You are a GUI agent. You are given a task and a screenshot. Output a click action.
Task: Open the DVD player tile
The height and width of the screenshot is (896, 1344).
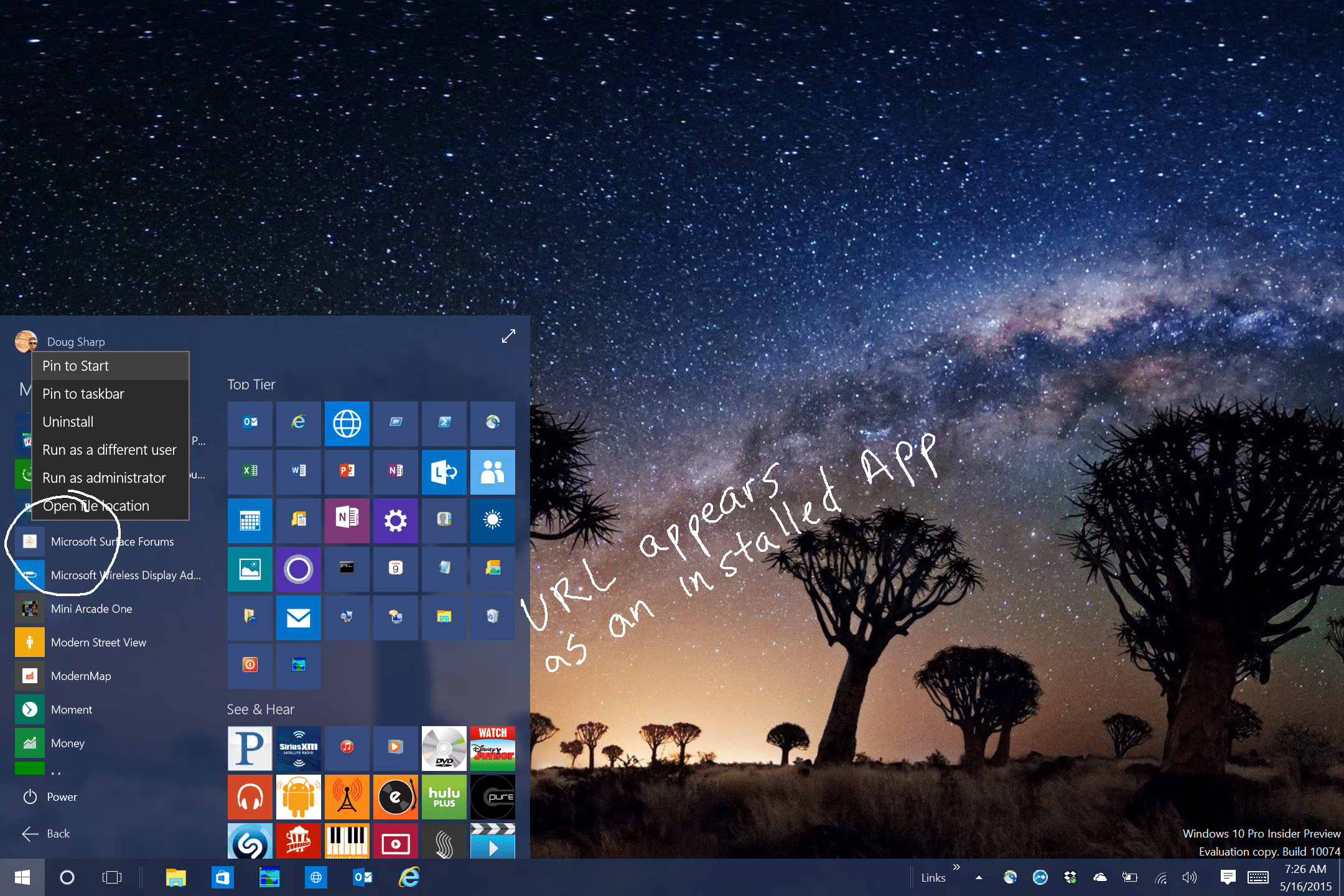pos(444,748)
